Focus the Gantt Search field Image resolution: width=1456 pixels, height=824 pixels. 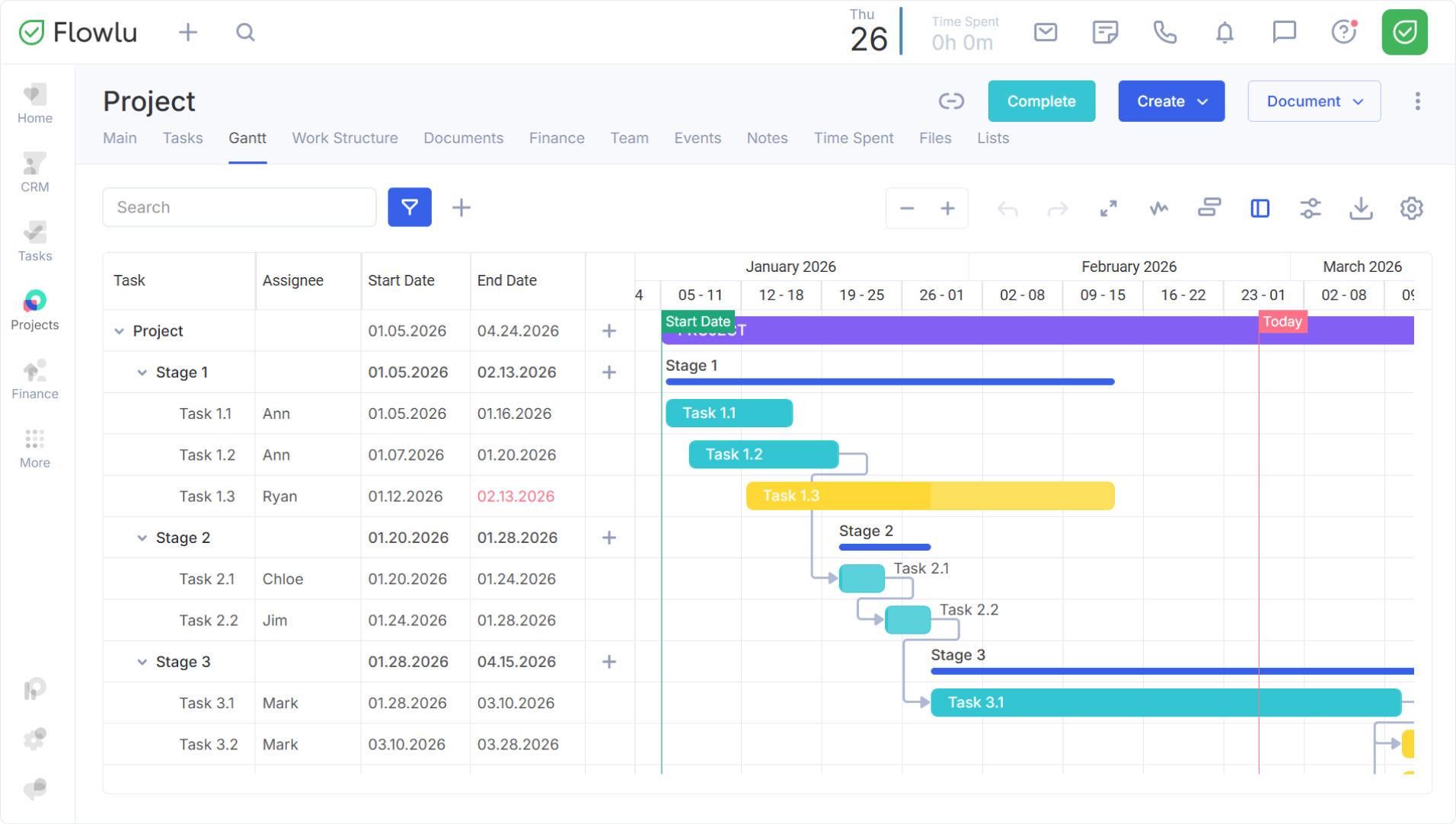click(x=239, y=207)
